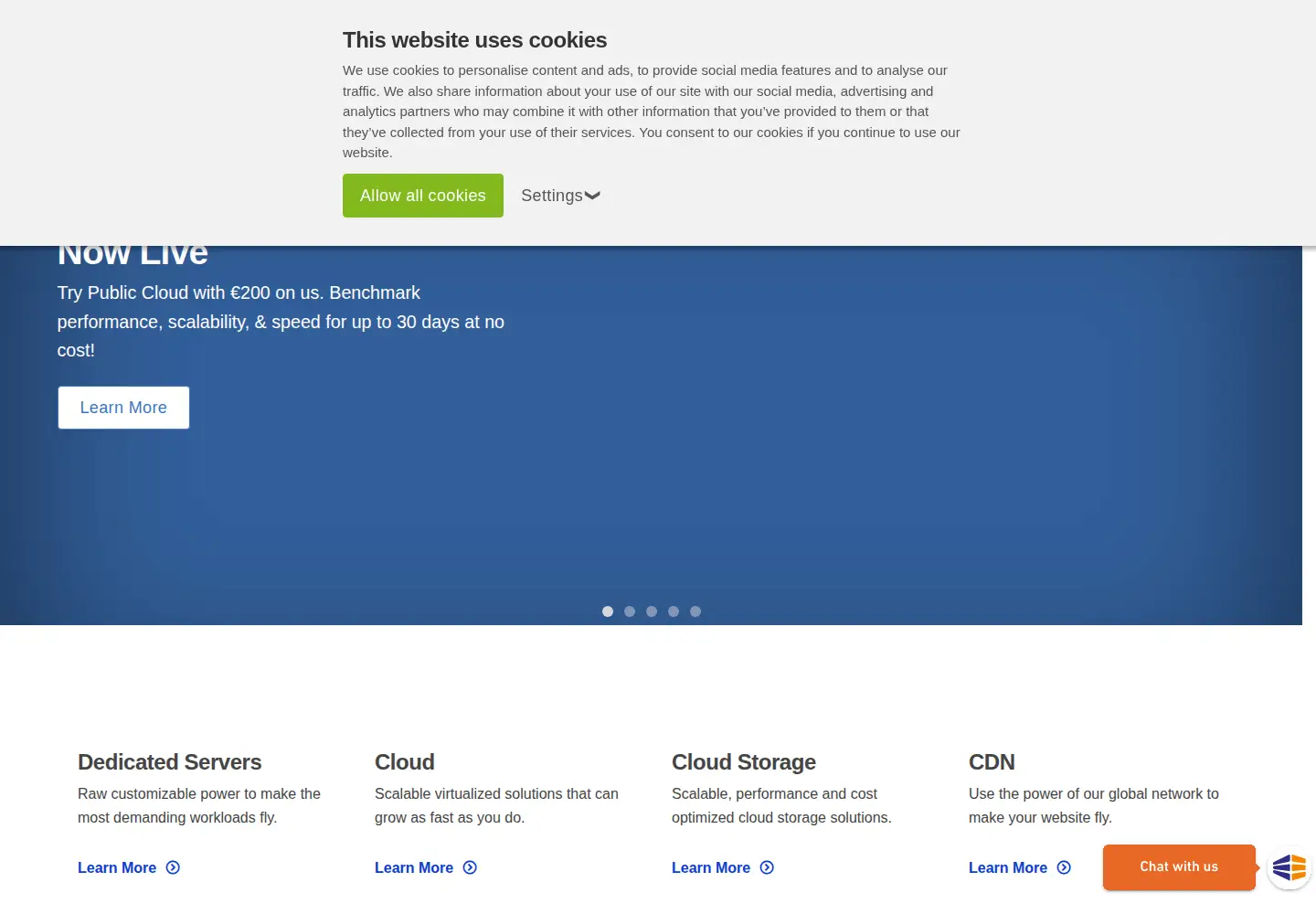Click the striped chat logo icon

tap(1289, 866)
